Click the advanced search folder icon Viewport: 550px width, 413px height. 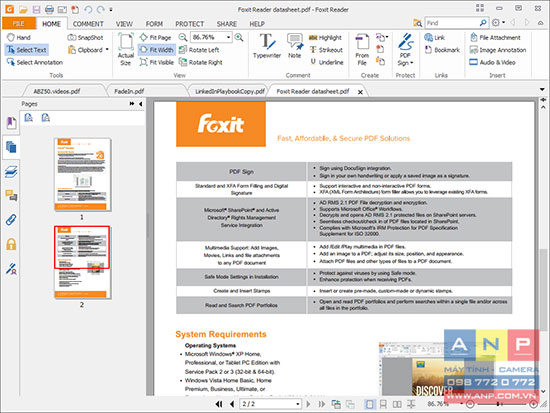tap(417, 23)
